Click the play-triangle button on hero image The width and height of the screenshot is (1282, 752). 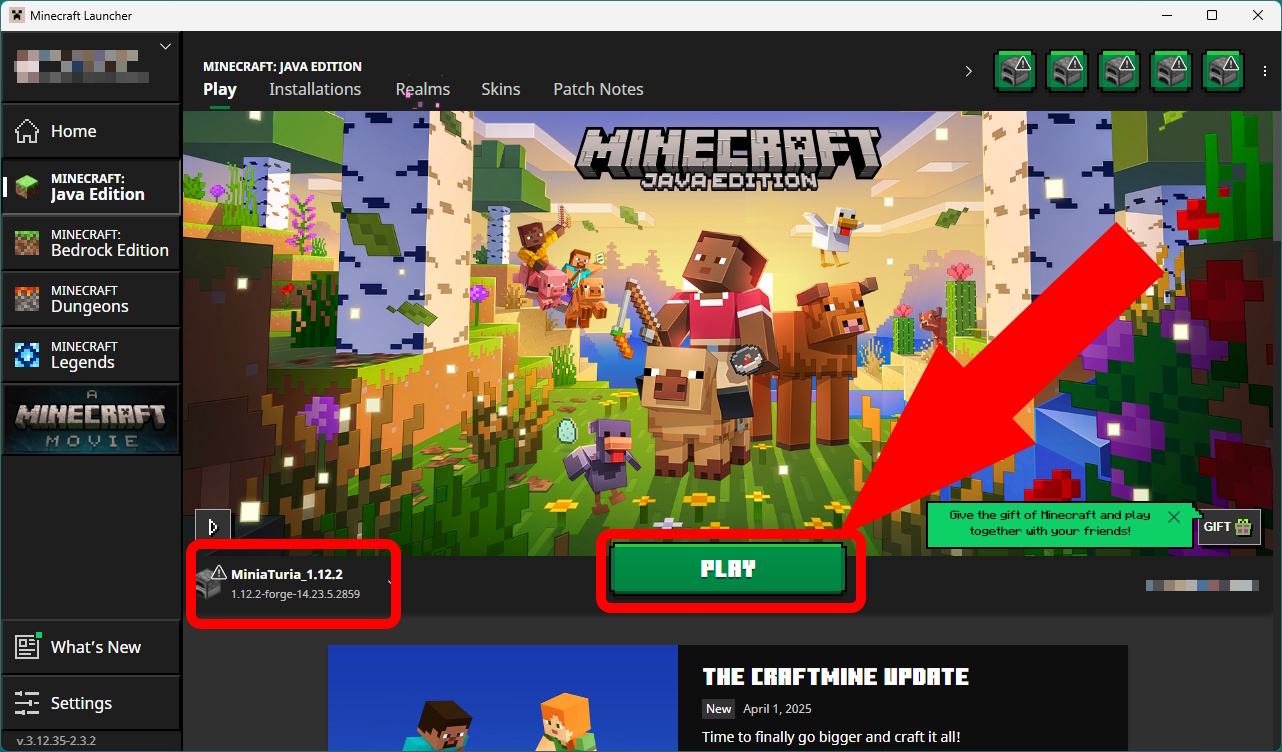coord(212,526)
